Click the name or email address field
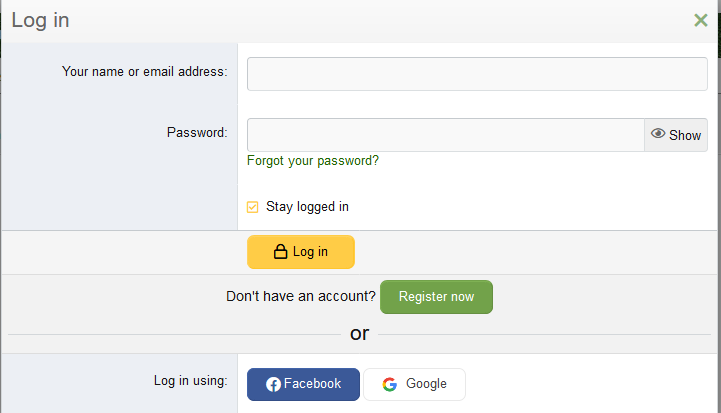The image size is (721, 413). coord(477,74)
